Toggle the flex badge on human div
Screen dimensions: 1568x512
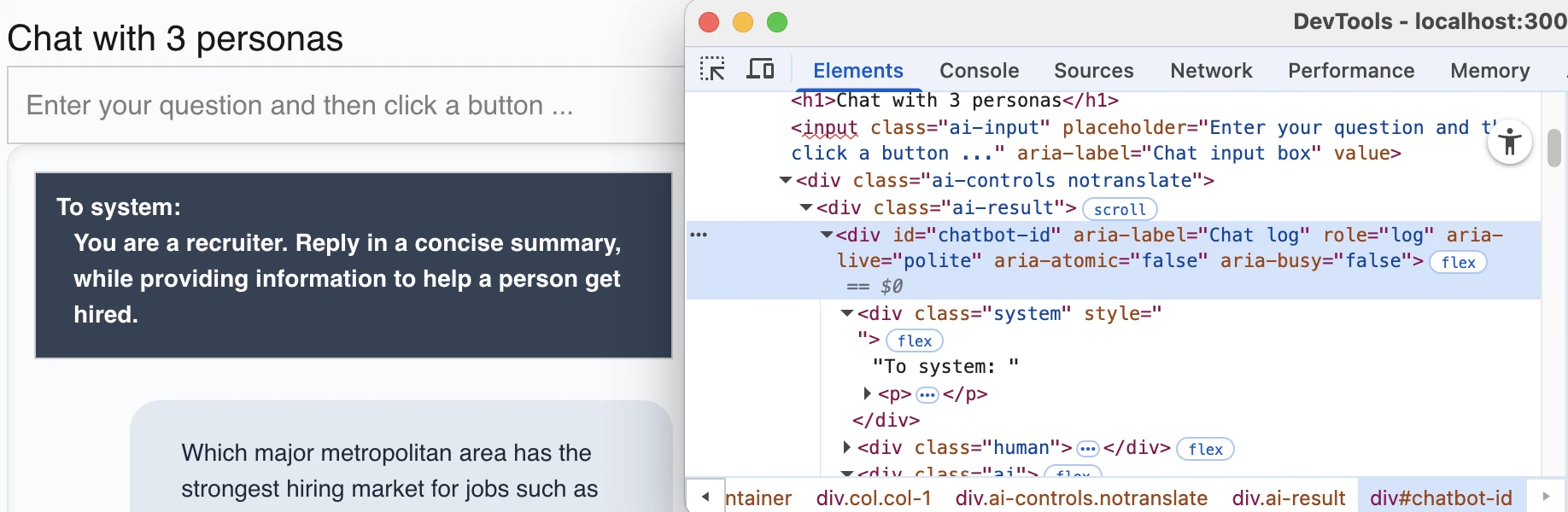tap(1205, 449)
